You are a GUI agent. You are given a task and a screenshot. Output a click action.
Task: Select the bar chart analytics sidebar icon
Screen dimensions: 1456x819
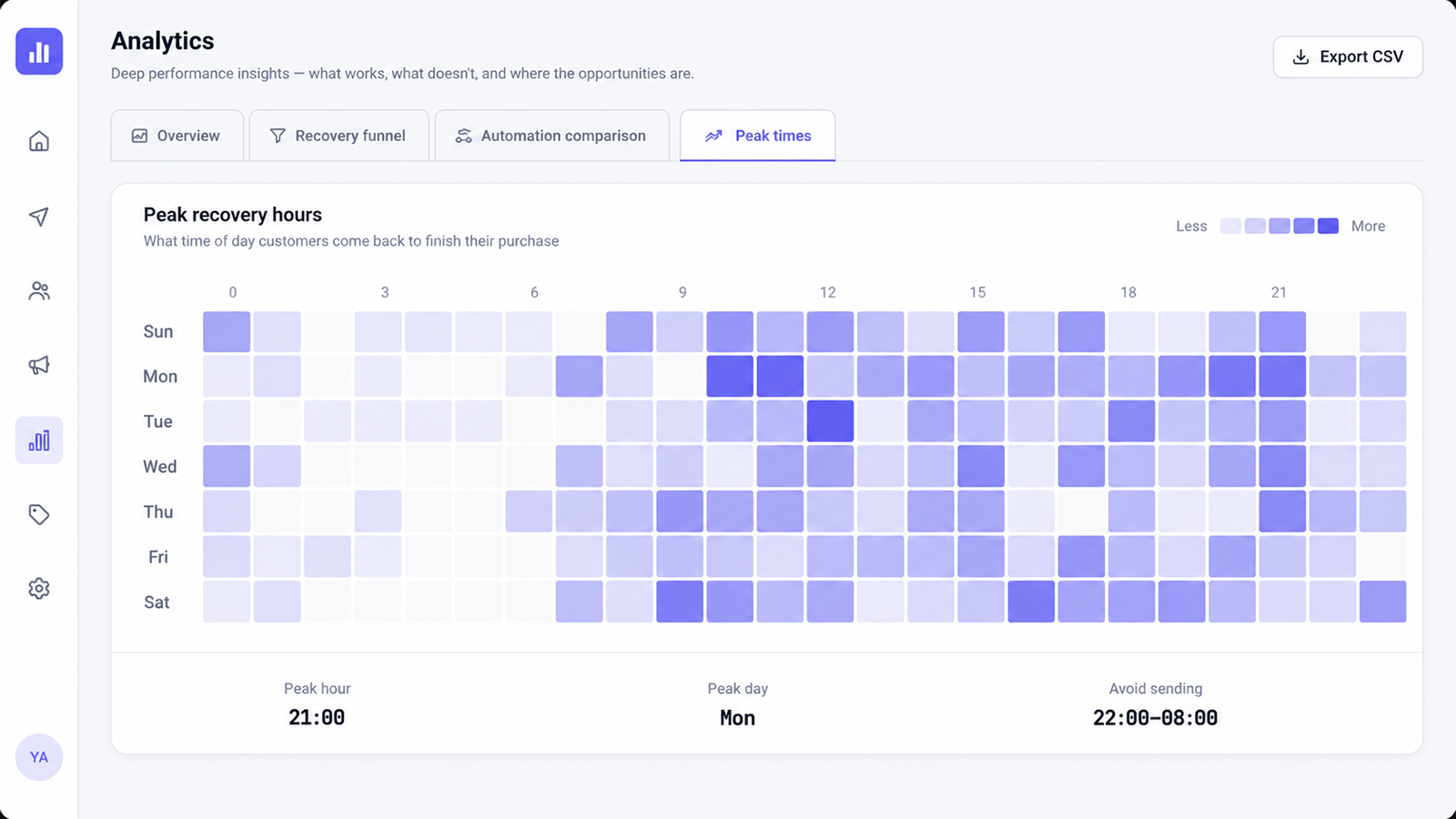coord(38,440)
